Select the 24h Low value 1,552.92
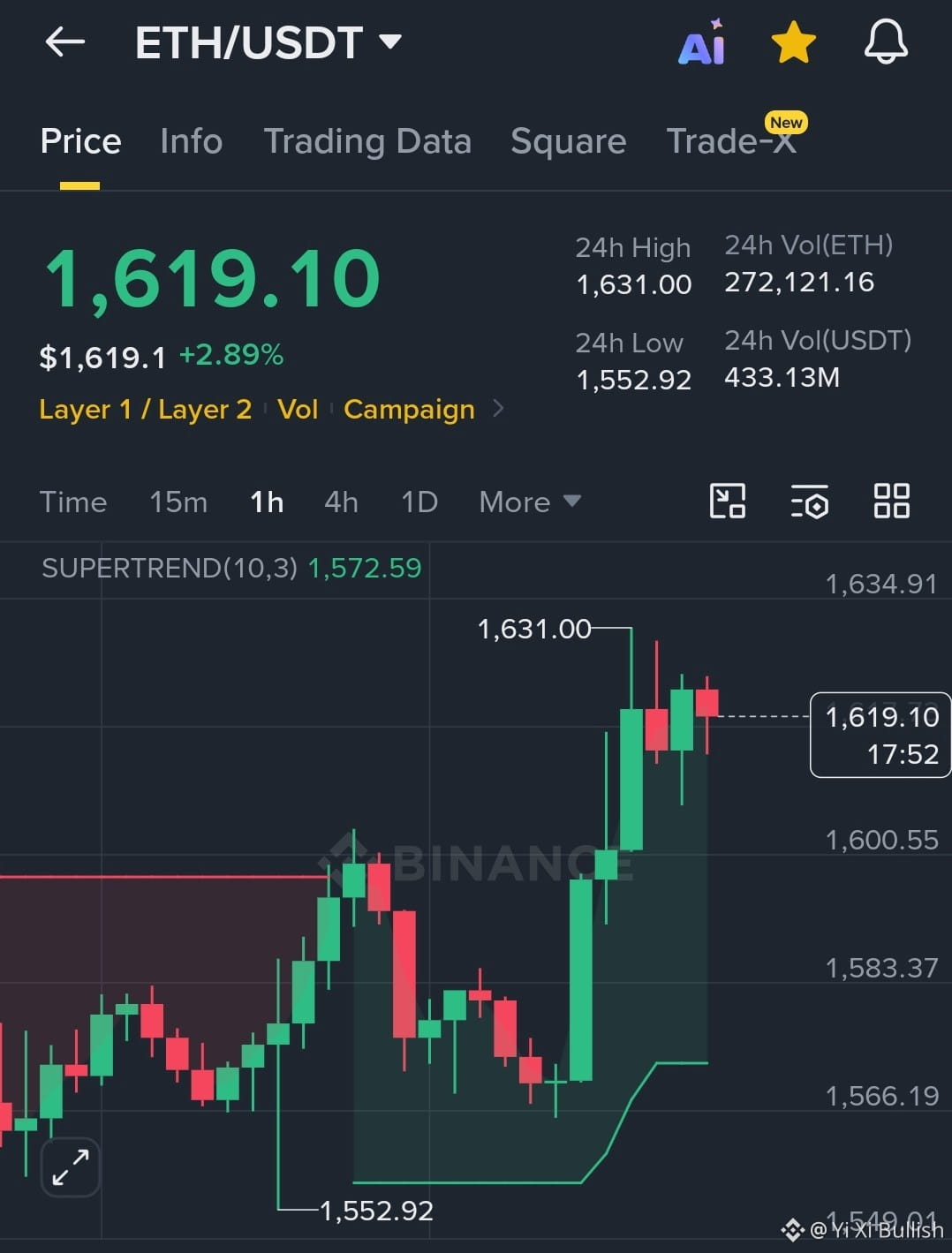The width and height of the screenshot is (952, 1253). 633,380
